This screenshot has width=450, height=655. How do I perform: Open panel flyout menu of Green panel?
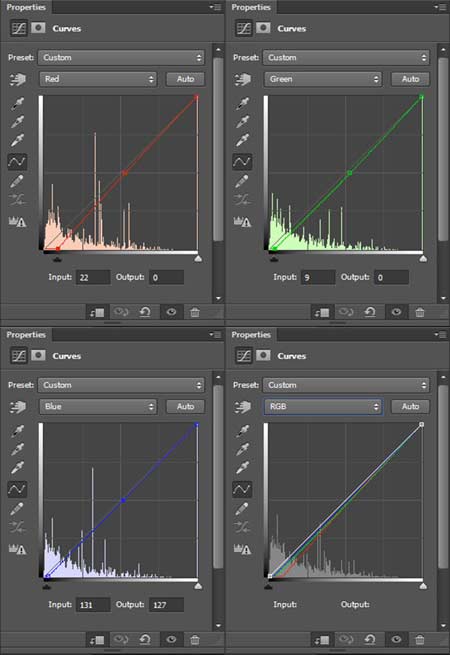pyautogui.click(x=441, y=7)
